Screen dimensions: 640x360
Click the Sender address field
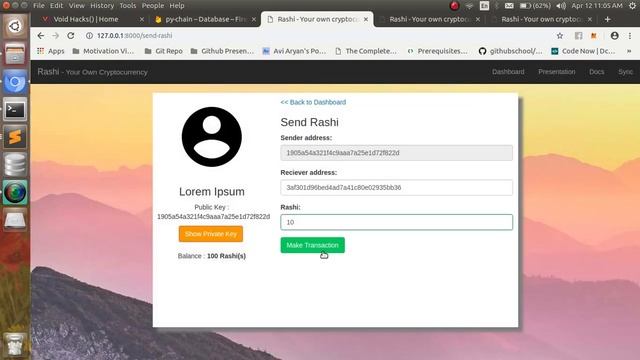pyautogui.click(x=396, y=153)
